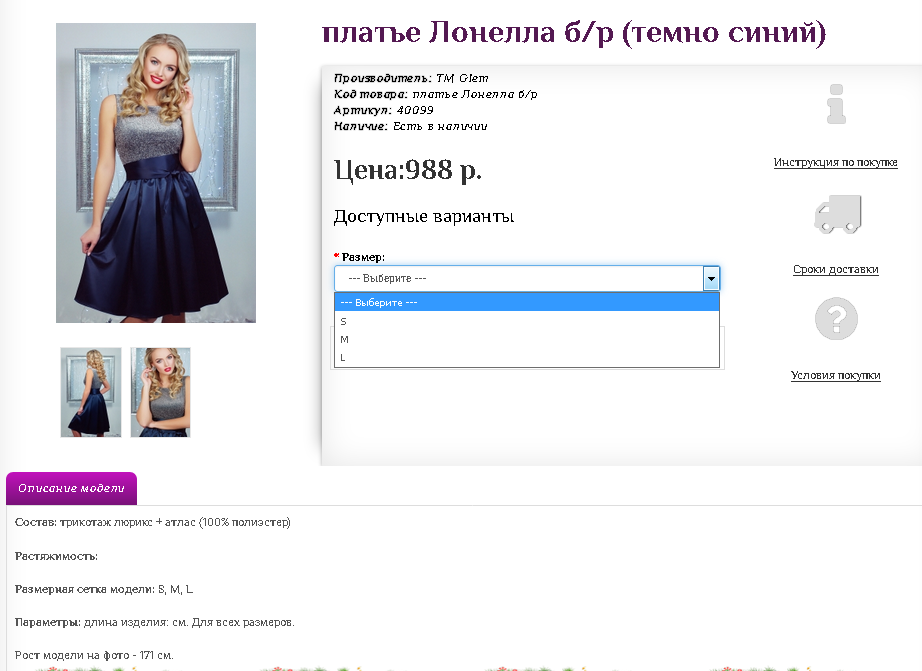Open the Сроки доставки link
Screen dimensions: 922x671
836,269
